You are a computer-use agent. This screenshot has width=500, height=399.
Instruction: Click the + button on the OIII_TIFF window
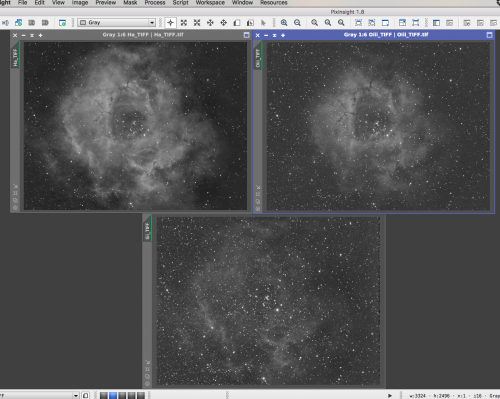click(283, 35)
